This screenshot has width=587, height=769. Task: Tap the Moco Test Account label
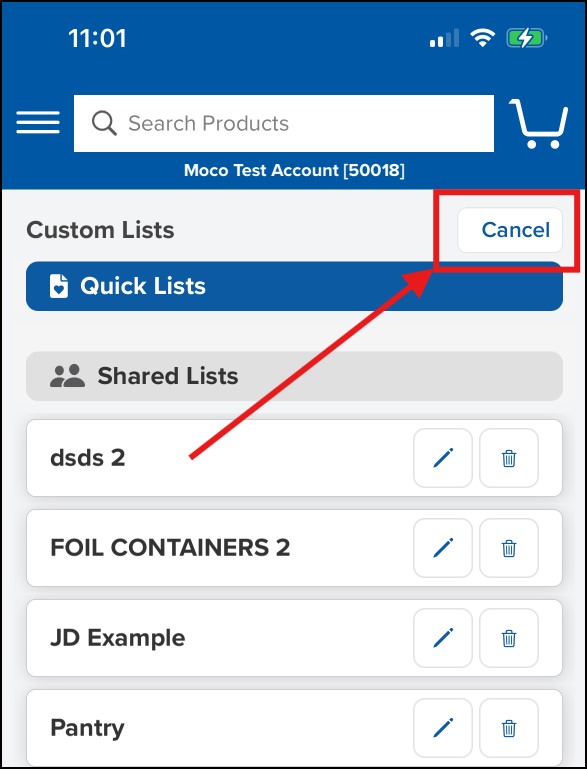tap(294, 170)
